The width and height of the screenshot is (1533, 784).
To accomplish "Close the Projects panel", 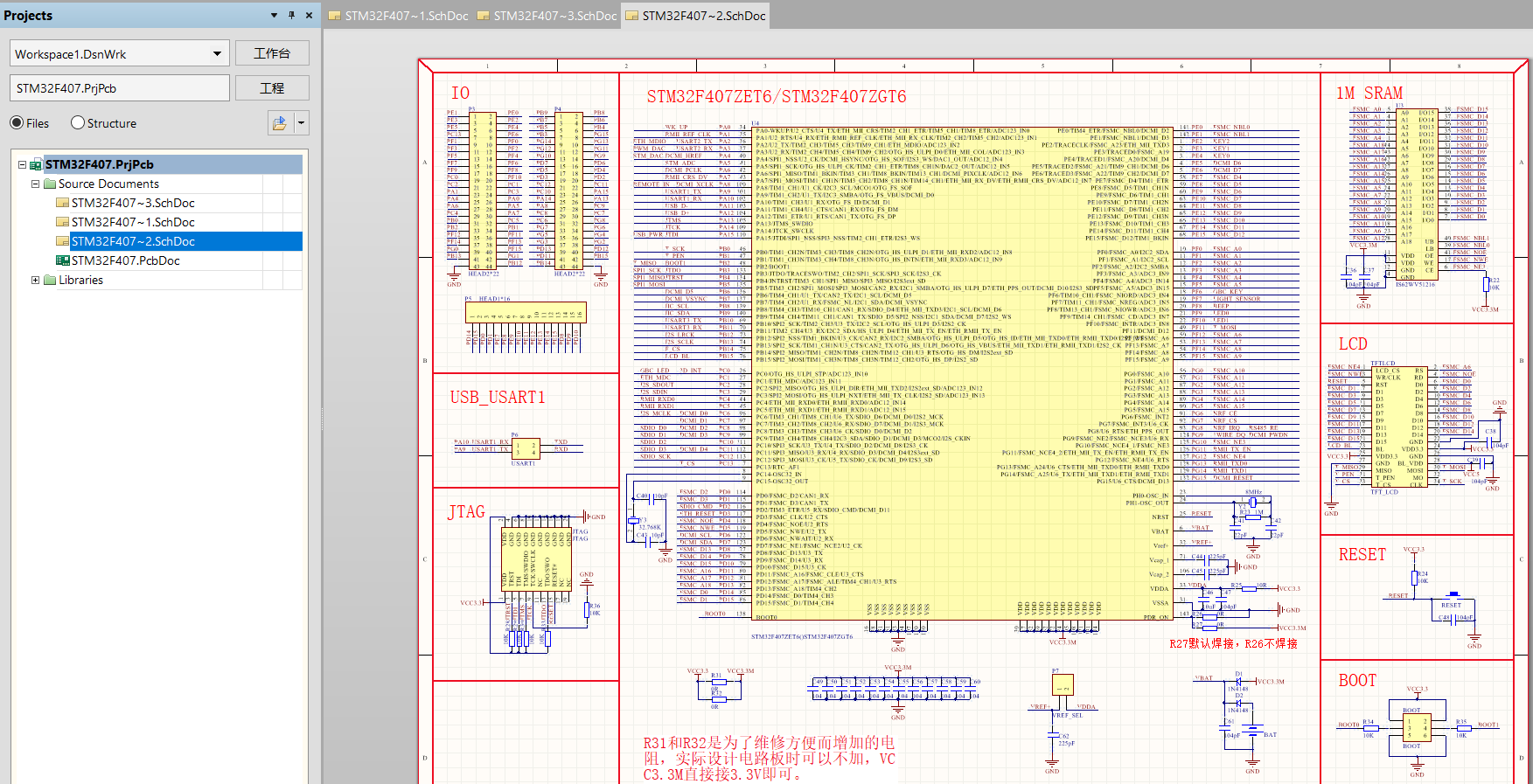I will tap(310, 15).
